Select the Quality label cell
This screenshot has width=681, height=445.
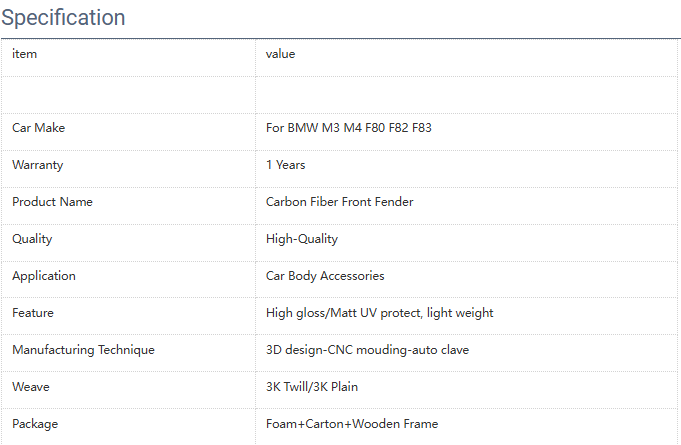[x=32, y=239]
